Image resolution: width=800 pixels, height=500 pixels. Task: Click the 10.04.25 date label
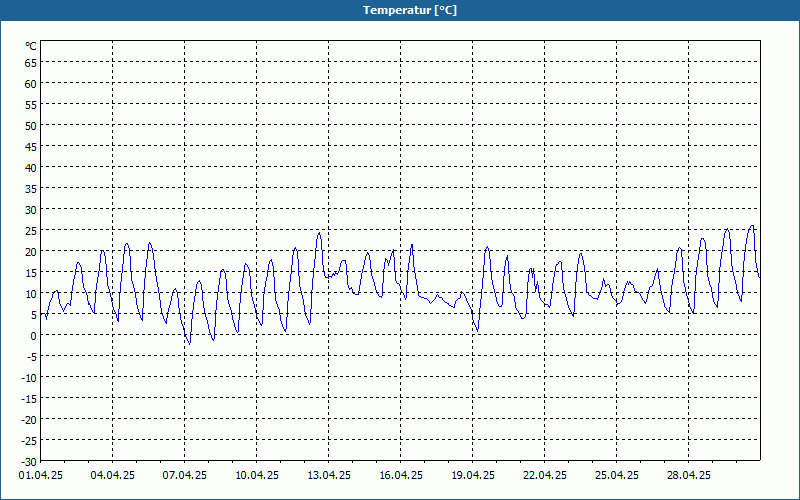point(257,476)
